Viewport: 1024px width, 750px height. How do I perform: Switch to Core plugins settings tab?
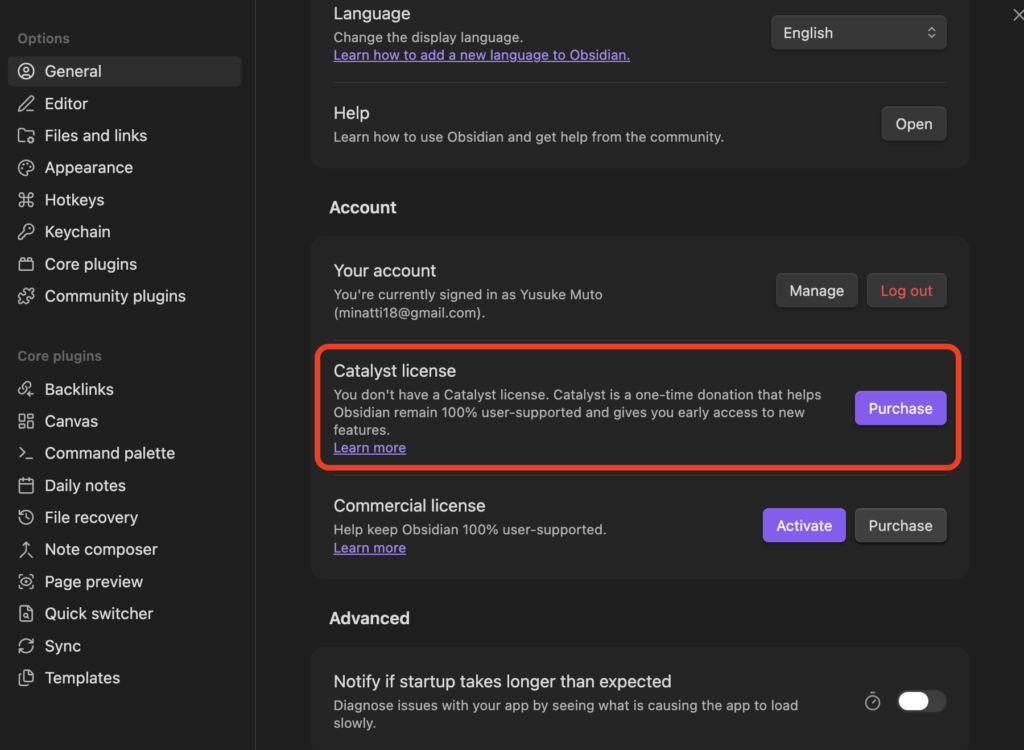(90, 264)
